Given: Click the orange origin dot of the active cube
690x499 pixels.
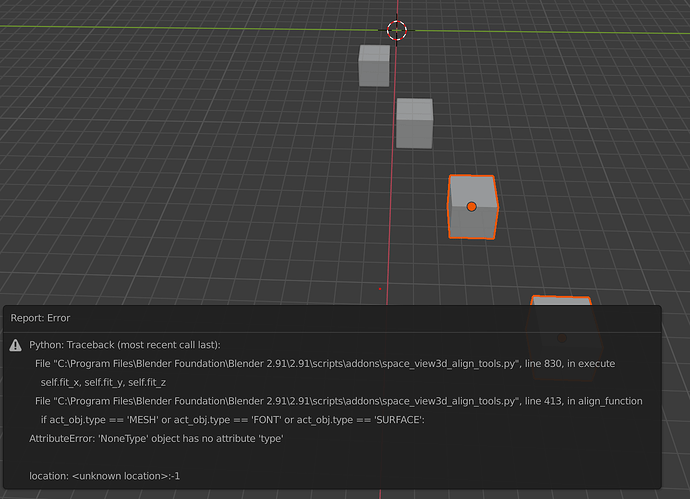Looking at the screenshot, I should click(471, 206).
